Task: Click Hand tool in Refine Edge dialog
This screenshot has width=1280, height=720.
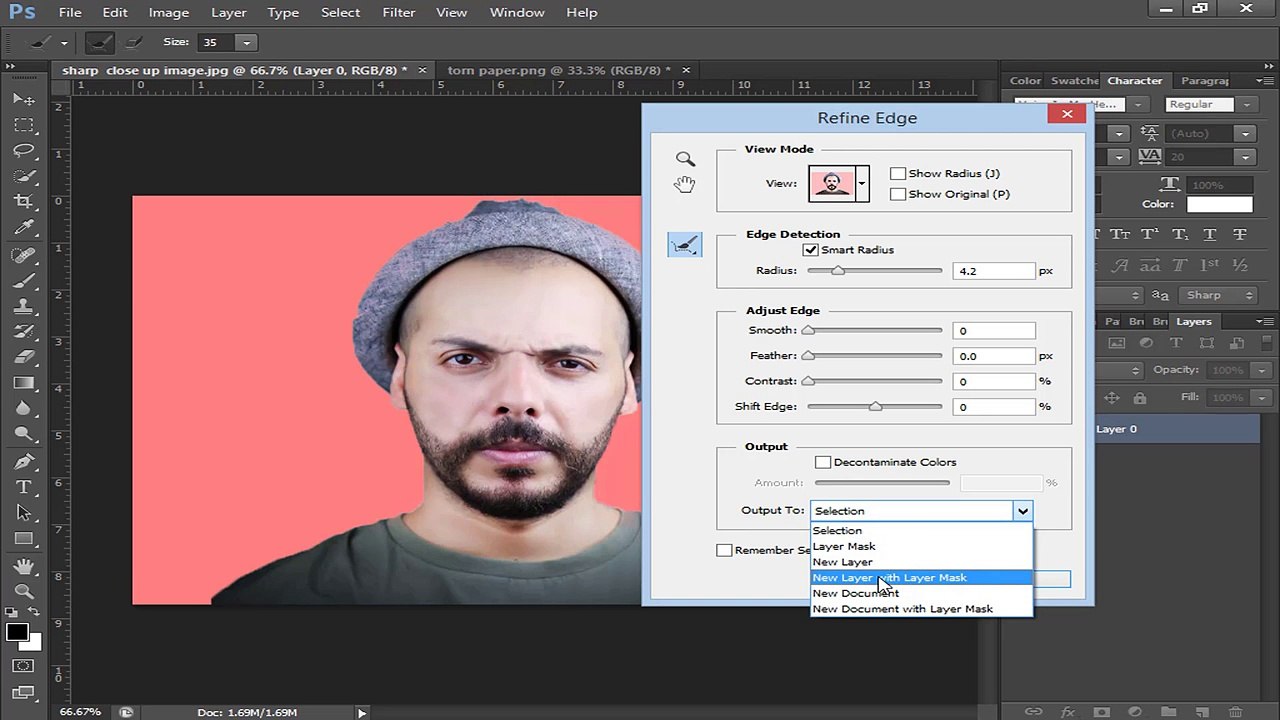Action: click(685, 184)
